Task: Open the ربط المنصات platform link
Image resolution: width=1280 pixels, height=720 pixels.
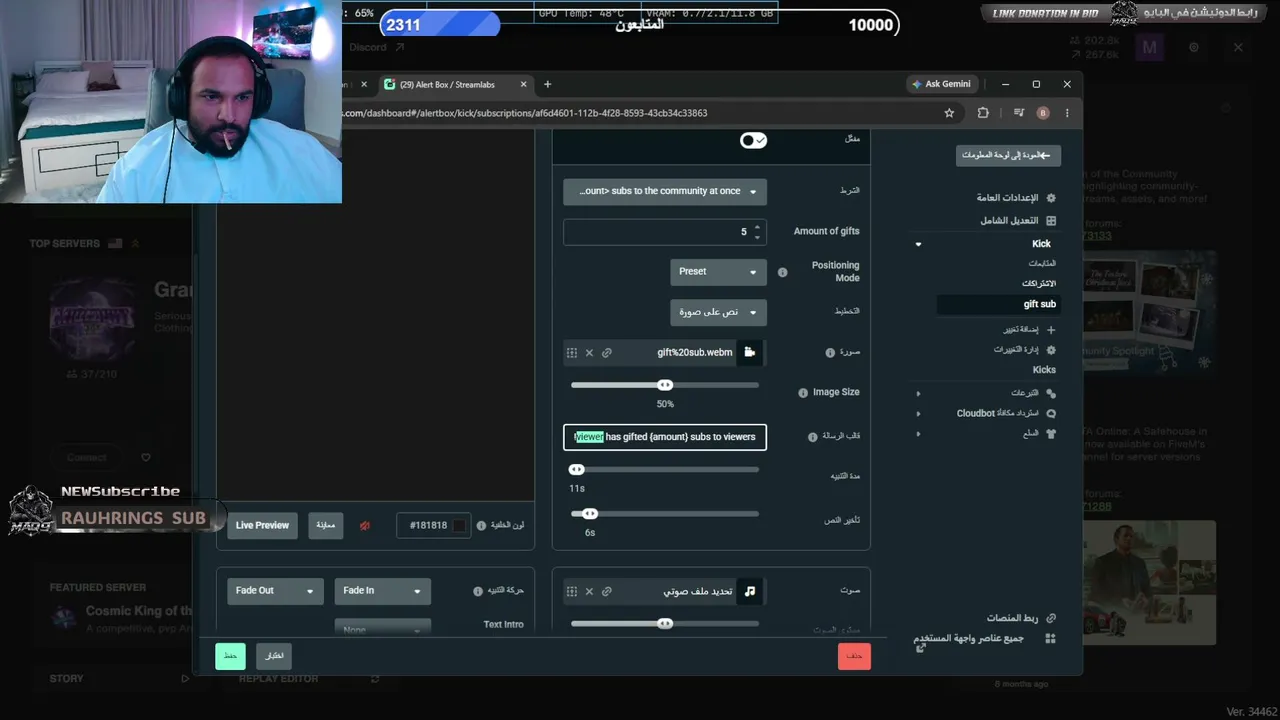Action: click(x=1020, y=618)
